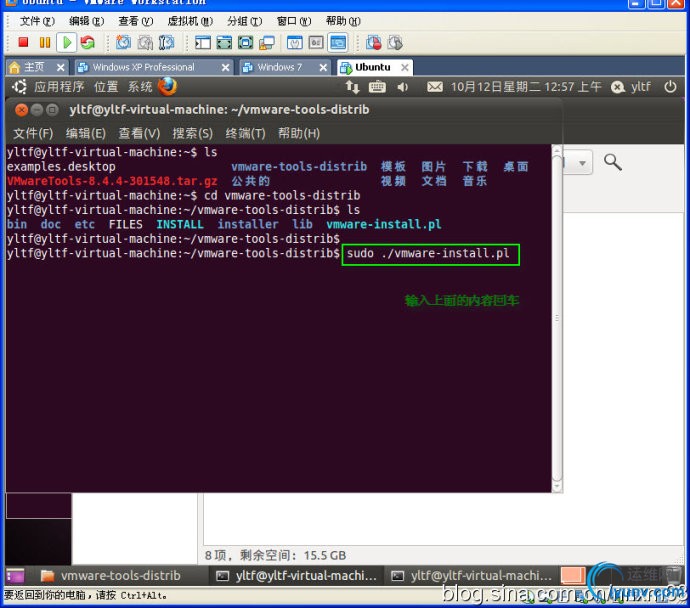Click the replay recording icon
The height and width of the screenshot is (608, 690).
click(x=395, y=43)
